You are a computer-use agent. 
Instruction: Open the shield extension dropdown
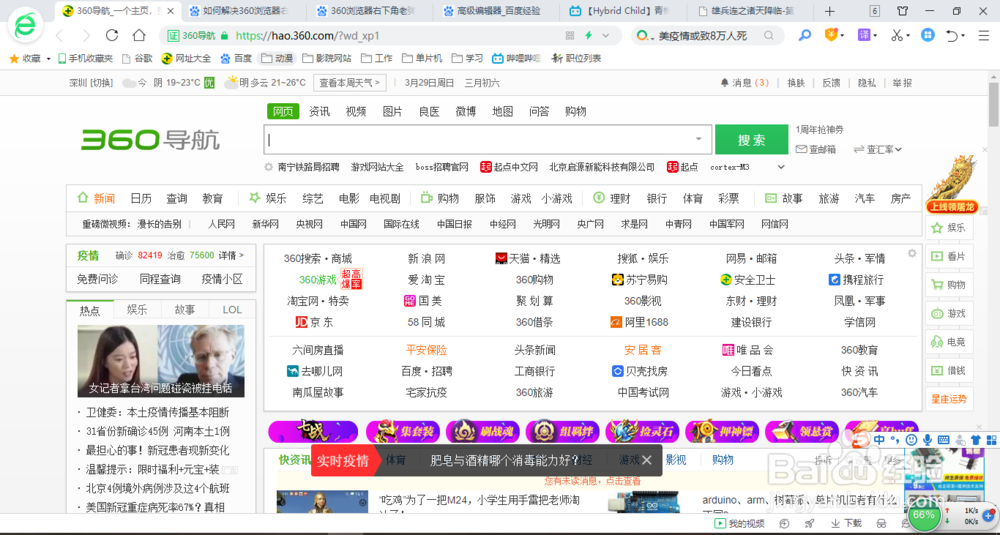click(842, 36)
